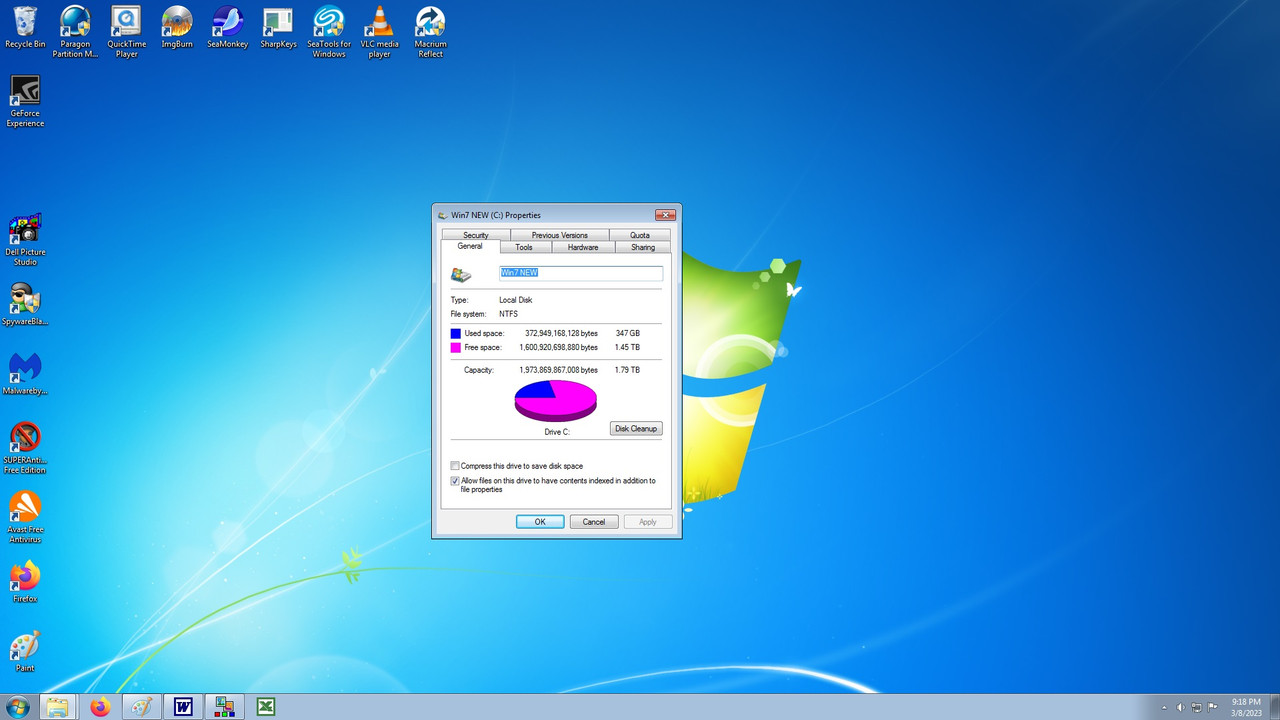Click the drive name field 'Win7 NEW'

tap(581, 273)
